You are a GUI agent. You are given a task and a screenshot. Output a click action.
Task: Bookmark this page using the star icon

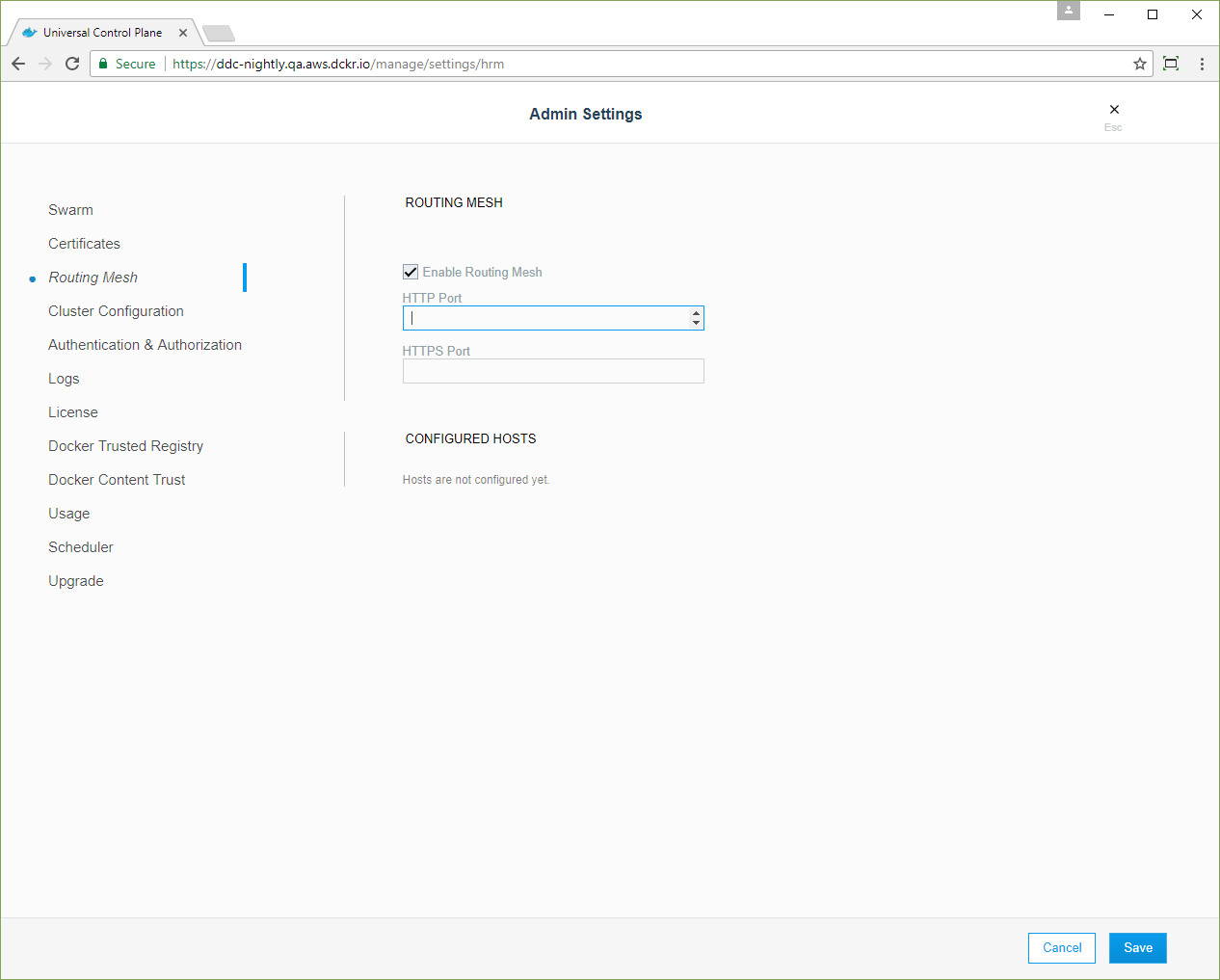[1140, 64]
